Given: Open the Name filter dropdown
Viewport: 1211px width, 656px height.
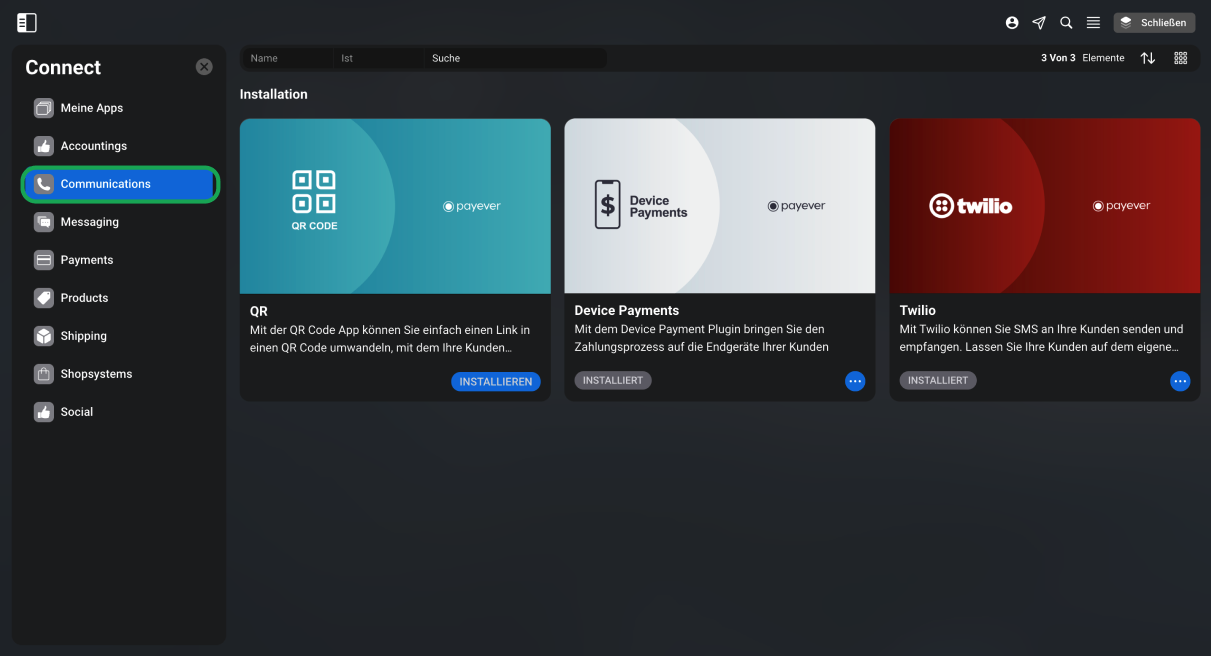Looking at the screenshot, I should click(288, 58).
